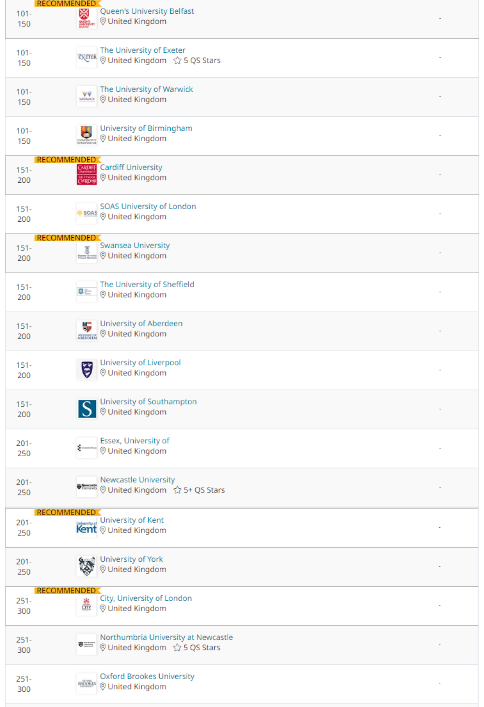Click the University of Liverpool crest logo
The width and height of the screenshot is (484, 707).
pos(87,370)
